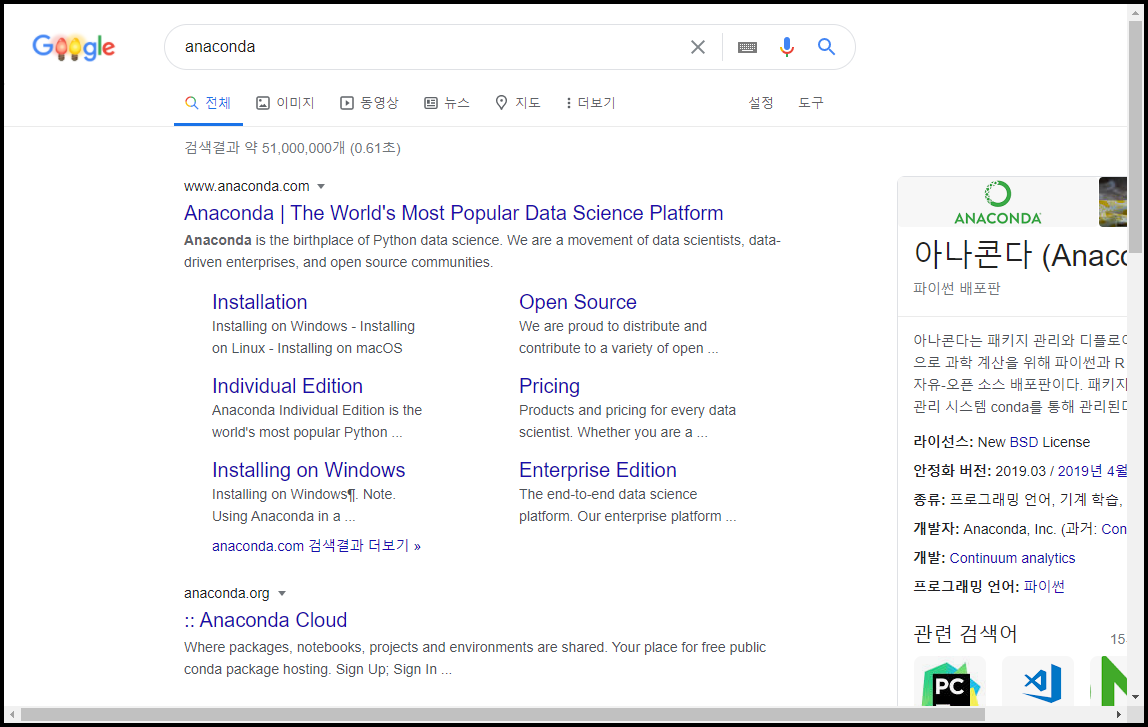The image size is (1148, 727).
Task: Open the 더보기 (More) menu
Action: 590,103
